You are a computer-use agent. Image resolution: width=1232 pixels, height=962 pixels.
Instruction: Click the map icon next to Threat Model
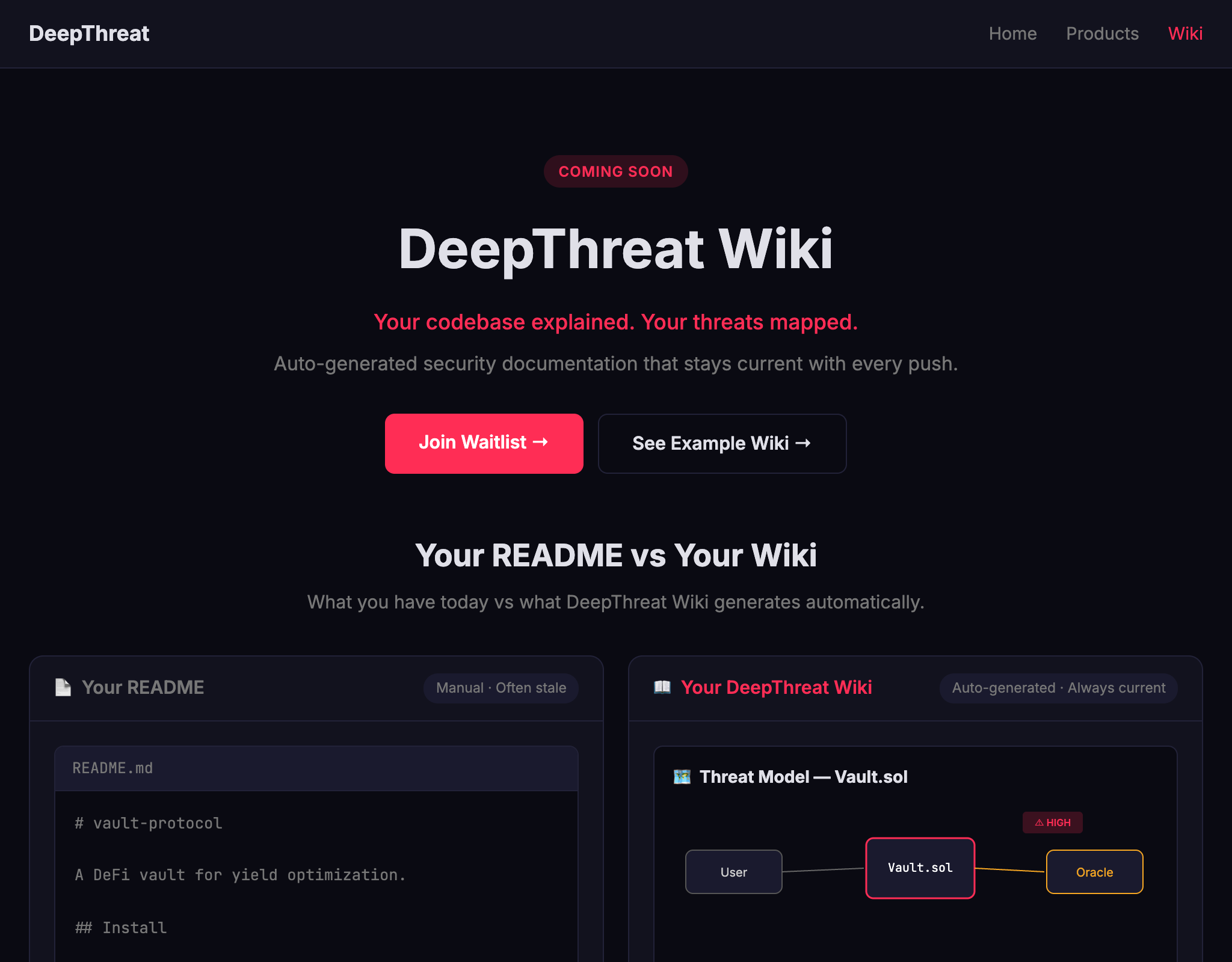click(x=682, y=777)
